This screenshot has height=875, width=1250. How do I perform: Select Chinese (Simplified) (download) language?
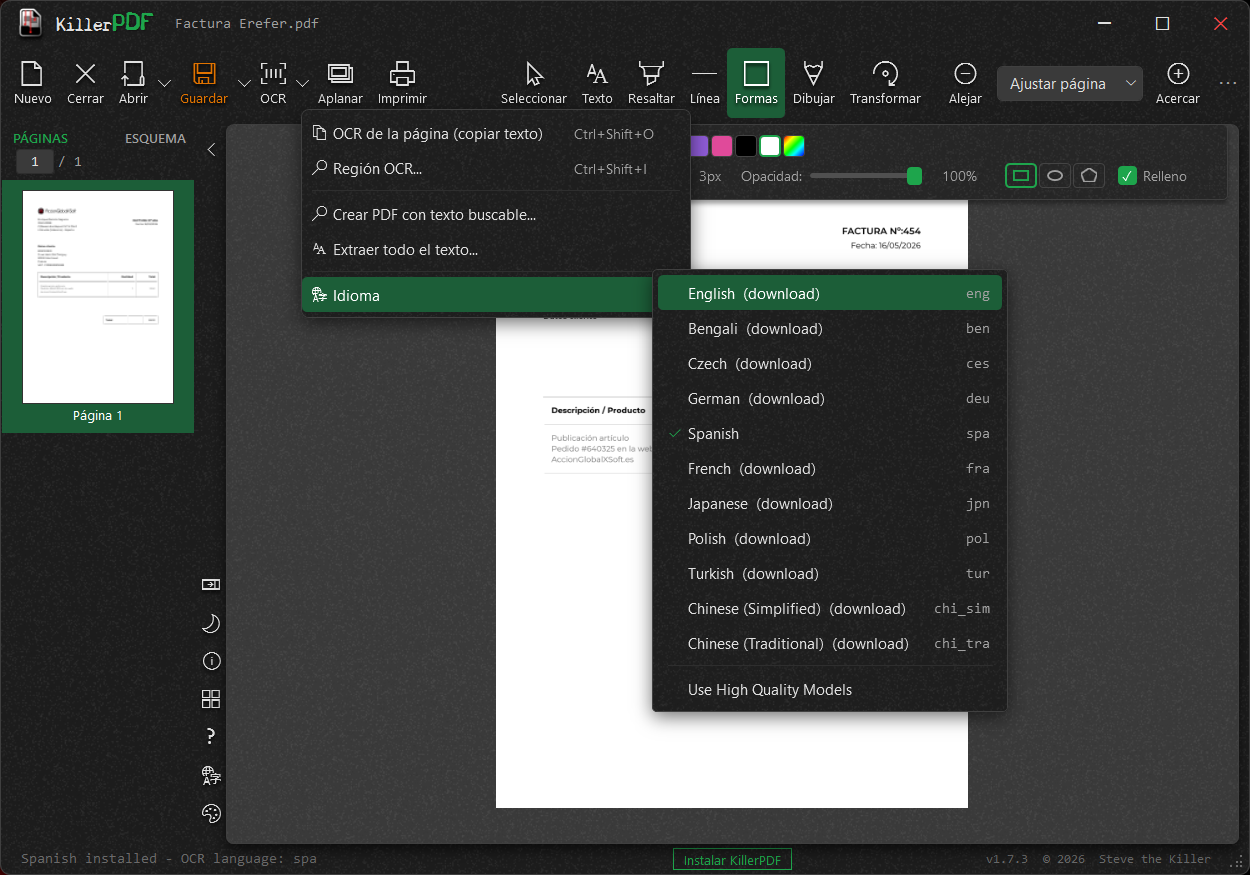[829, 609]
